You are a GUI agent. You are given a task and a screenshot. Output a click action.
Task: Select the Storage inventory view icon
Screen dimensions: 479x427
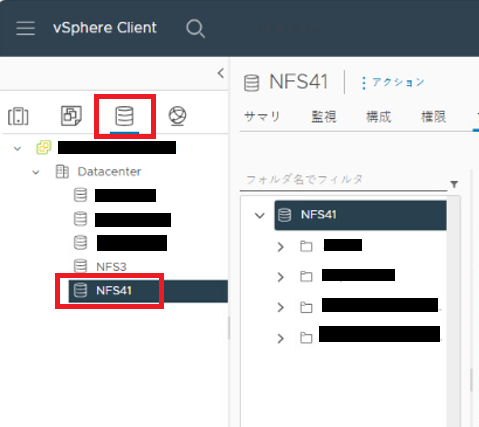pos(124,116)
